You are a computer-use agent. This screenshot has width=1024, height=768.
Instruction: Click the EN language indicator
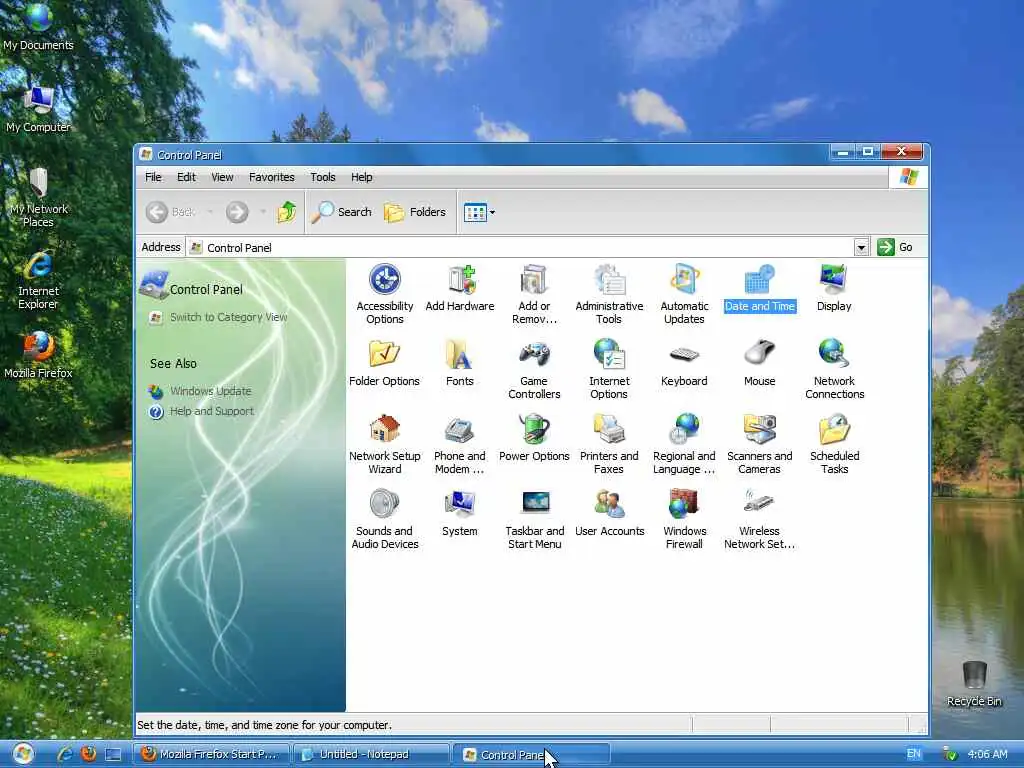(914, 754)
